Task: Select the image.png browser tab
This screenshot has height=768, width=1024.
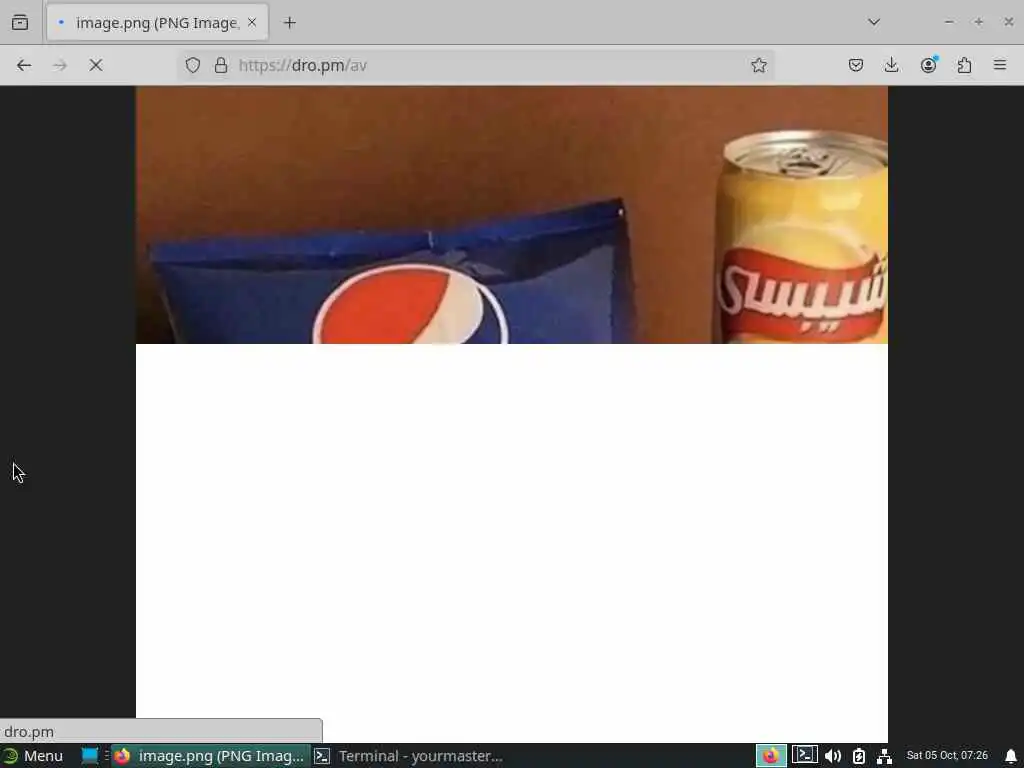Action: click(157, 23)
